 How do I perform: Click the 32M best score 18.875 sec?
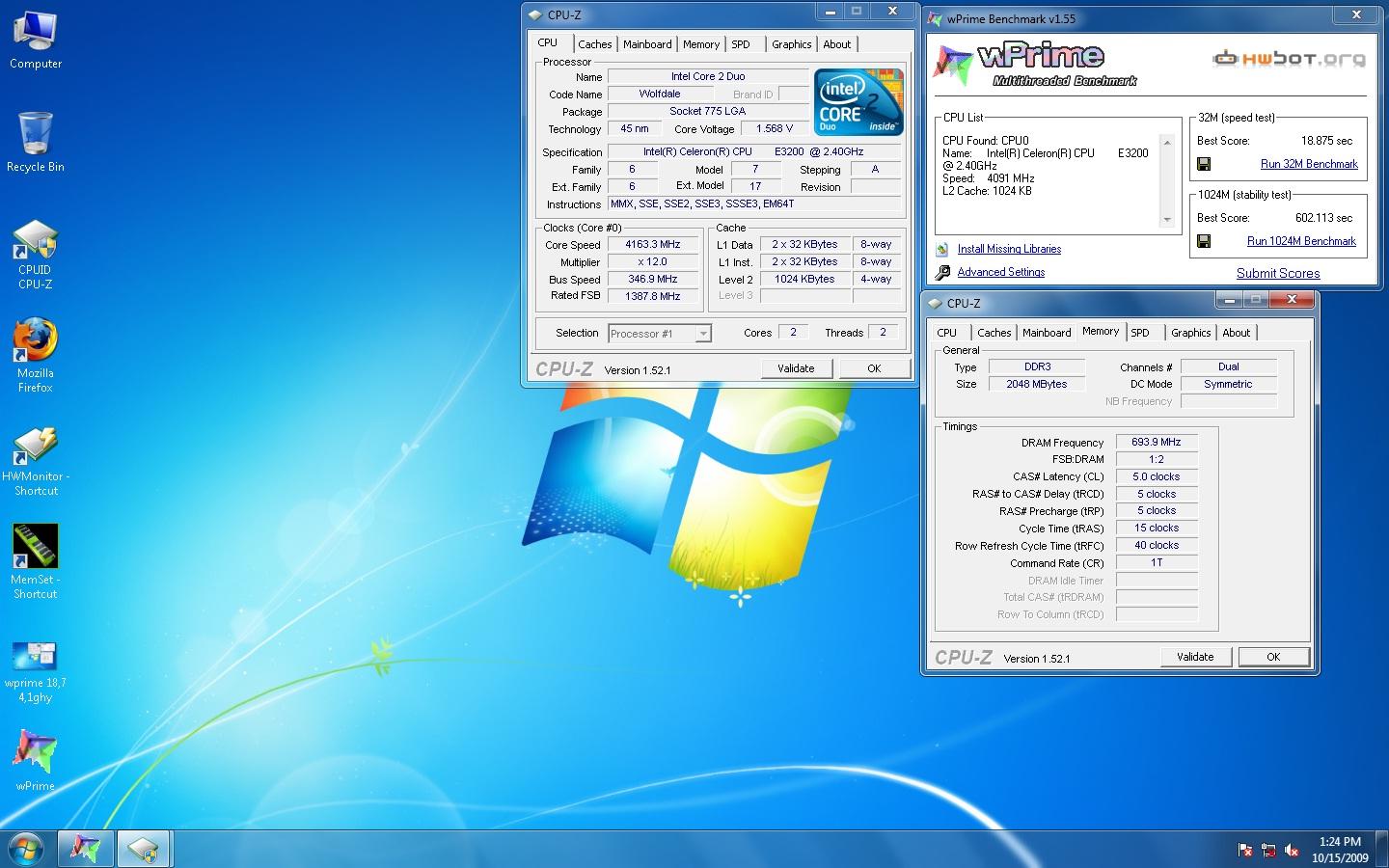click(x=1326, y=141)
